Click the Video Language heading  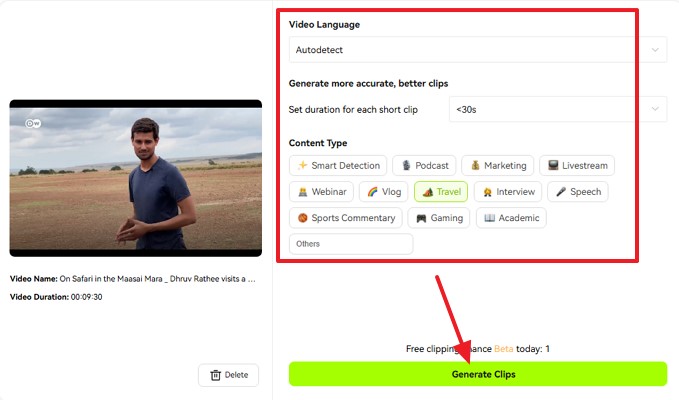coord(324,25)
